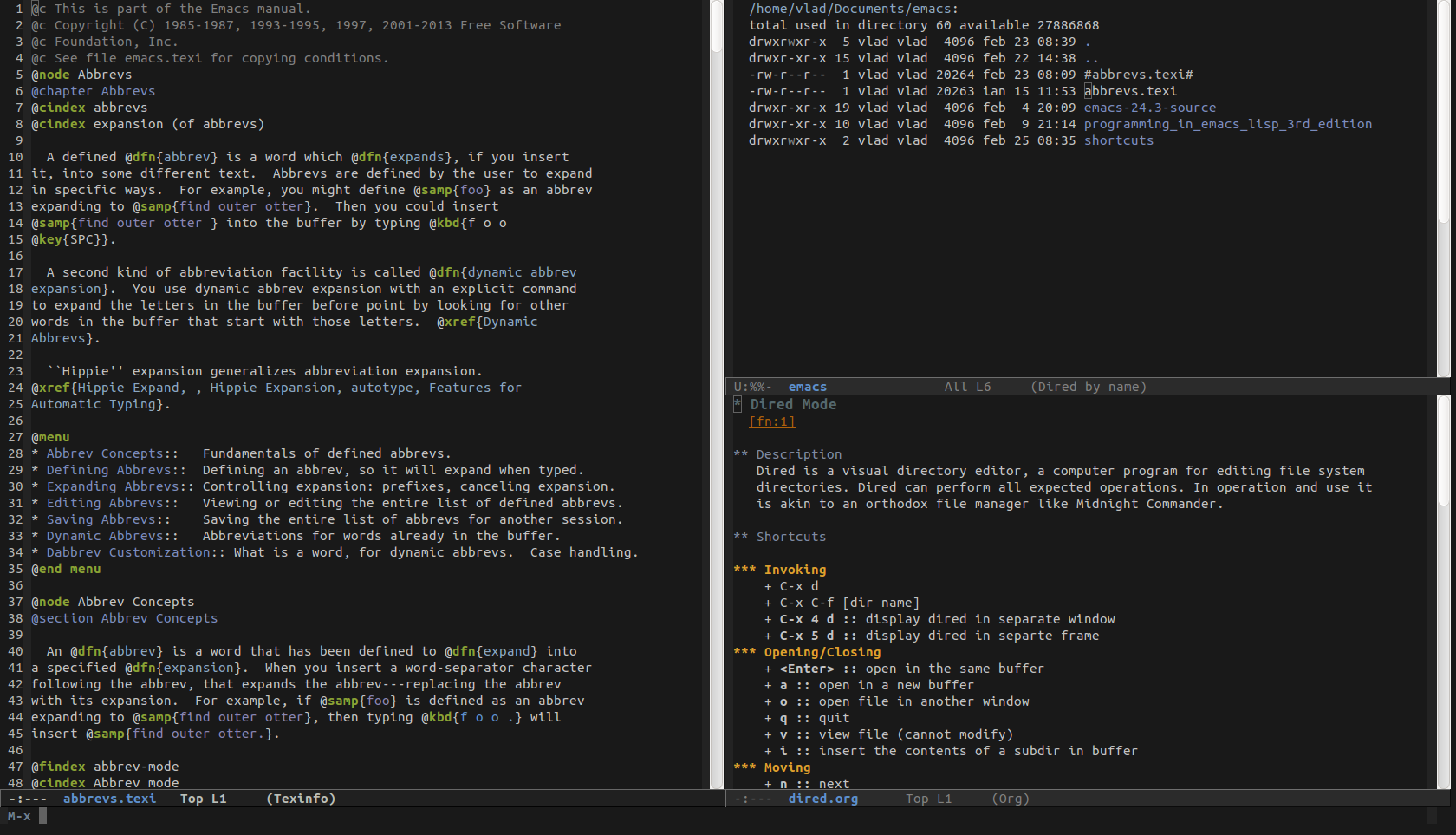Click emacs buffer name in dired mode line
The image size is (1456, 835).
[807, 387]
